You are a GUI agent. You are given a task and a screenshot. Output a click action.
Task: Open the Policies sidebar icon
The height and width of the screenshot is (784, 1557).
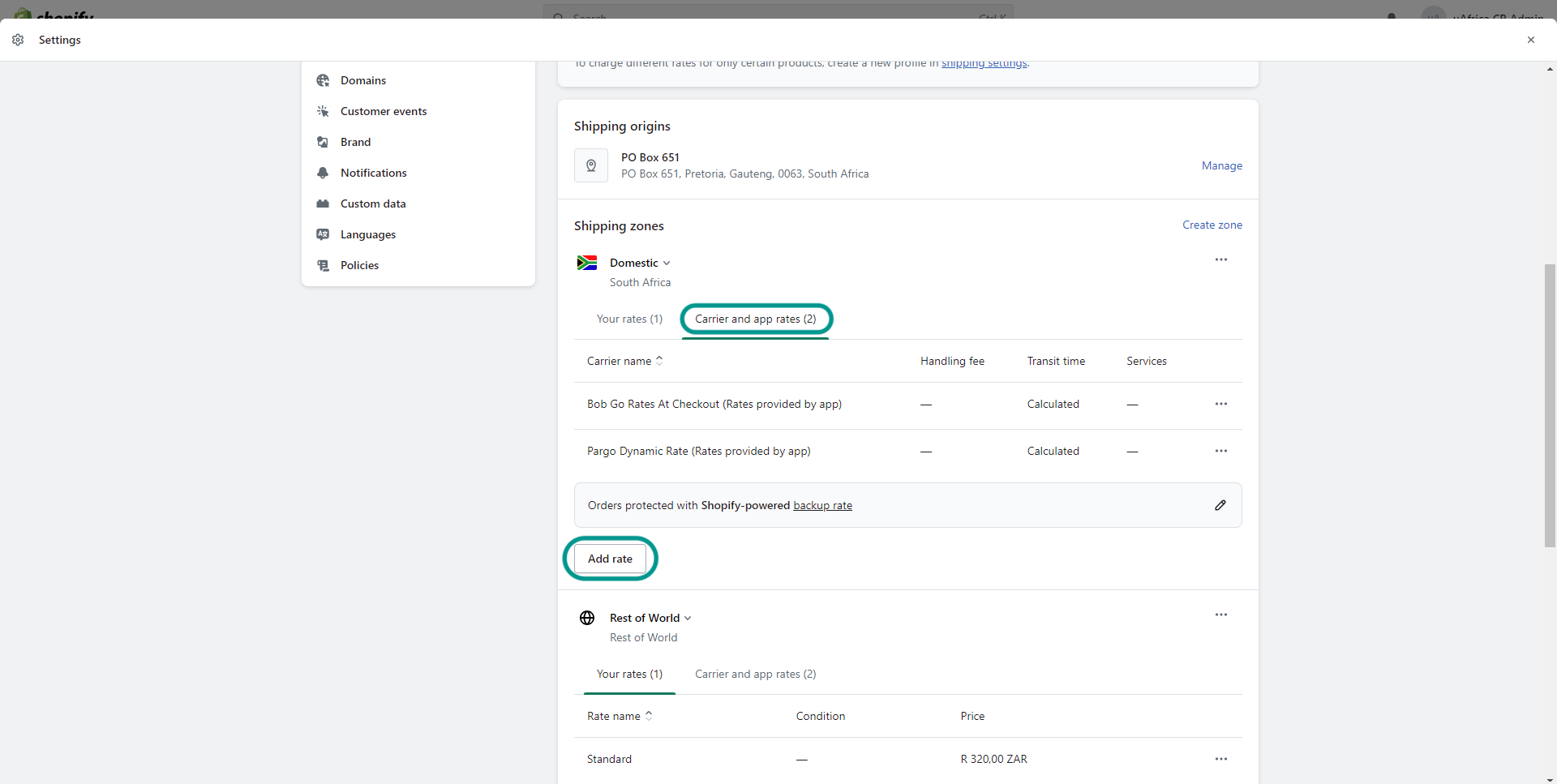[x=323, y=265]
